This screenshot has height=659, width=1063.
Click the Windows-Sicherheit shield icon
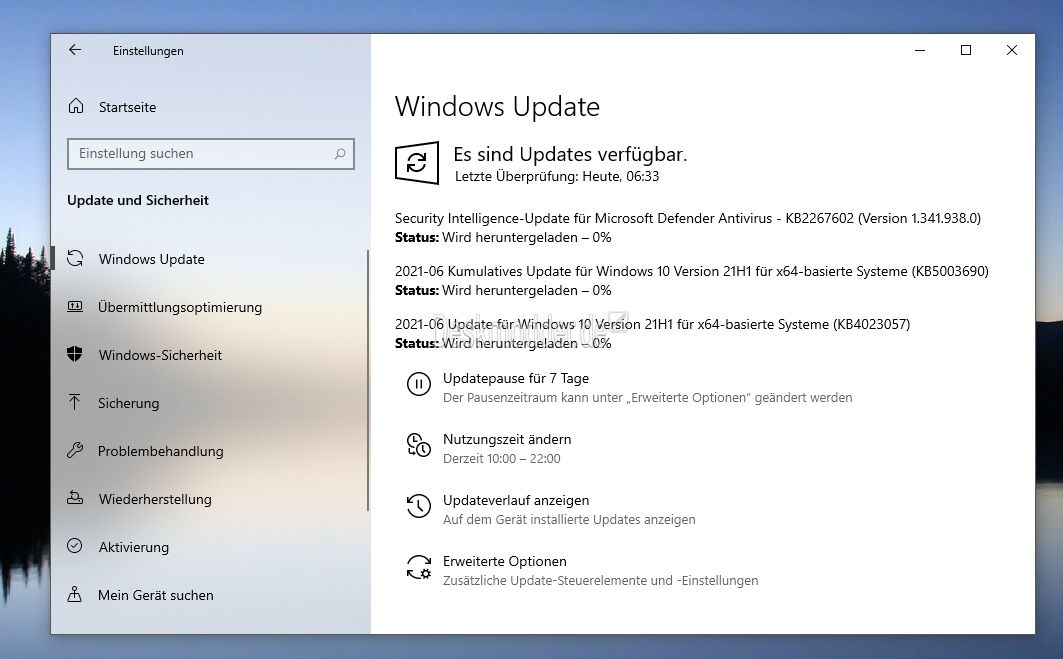point(75,354)
